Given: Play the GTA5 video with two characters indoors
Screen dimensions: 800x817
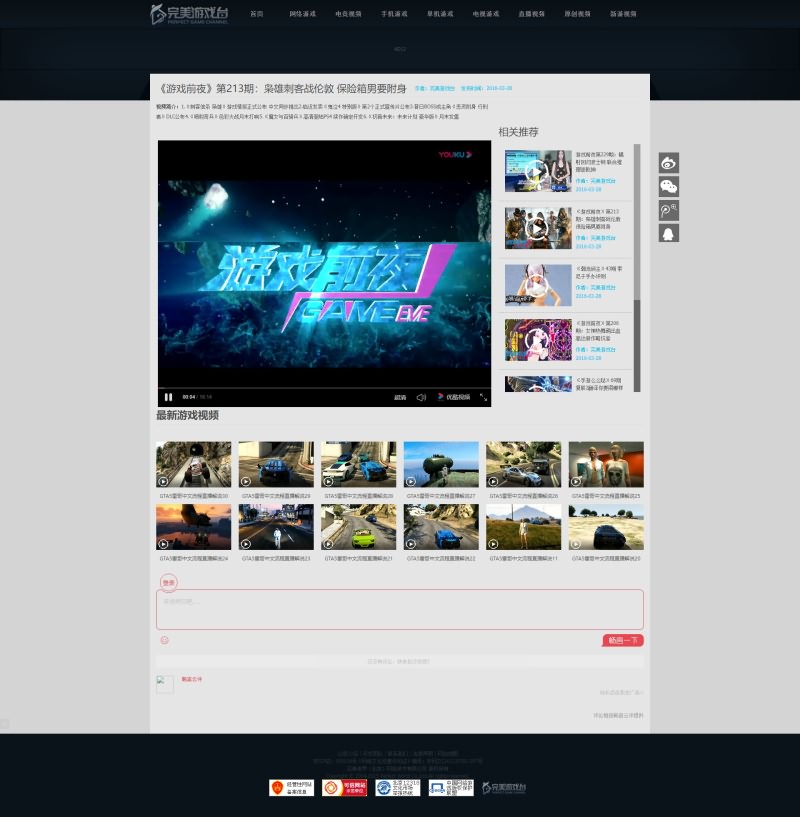Looking at the screenshot, I should (x=606, y=464).
